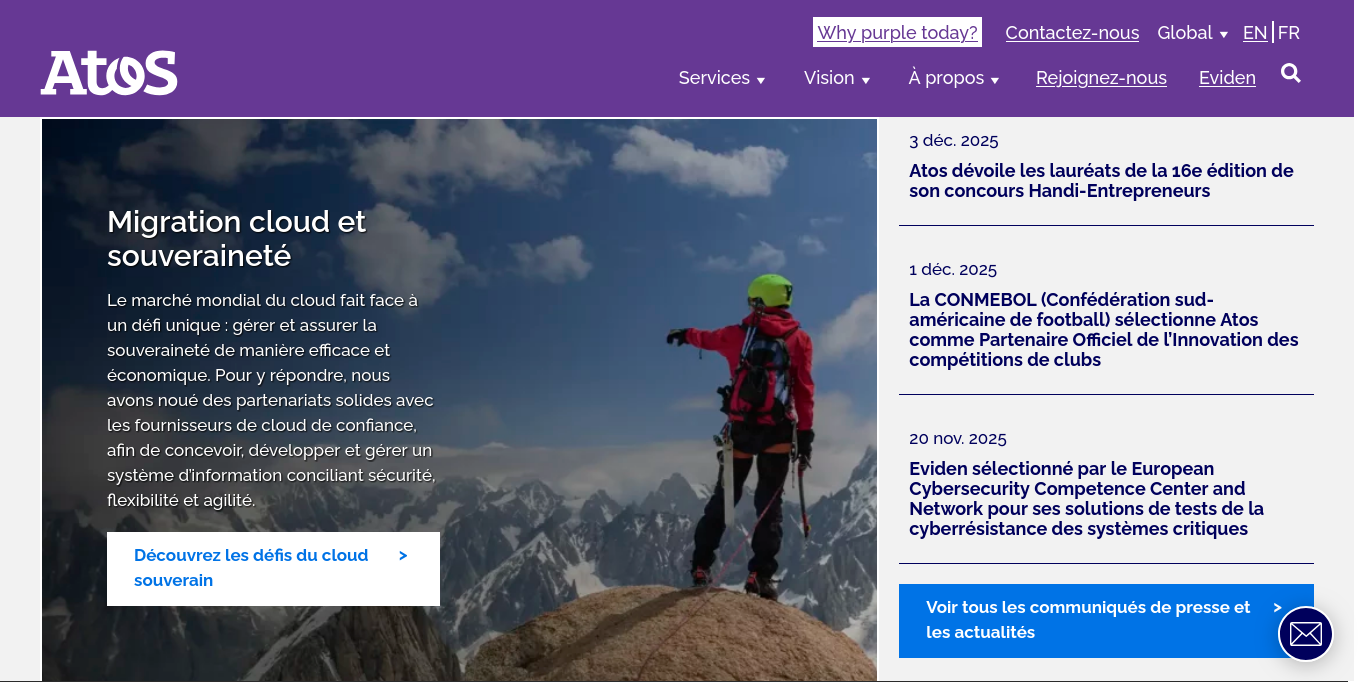
Task: Open the Eviden cybersecurity competence article
Action: [x=1086, y=499]
